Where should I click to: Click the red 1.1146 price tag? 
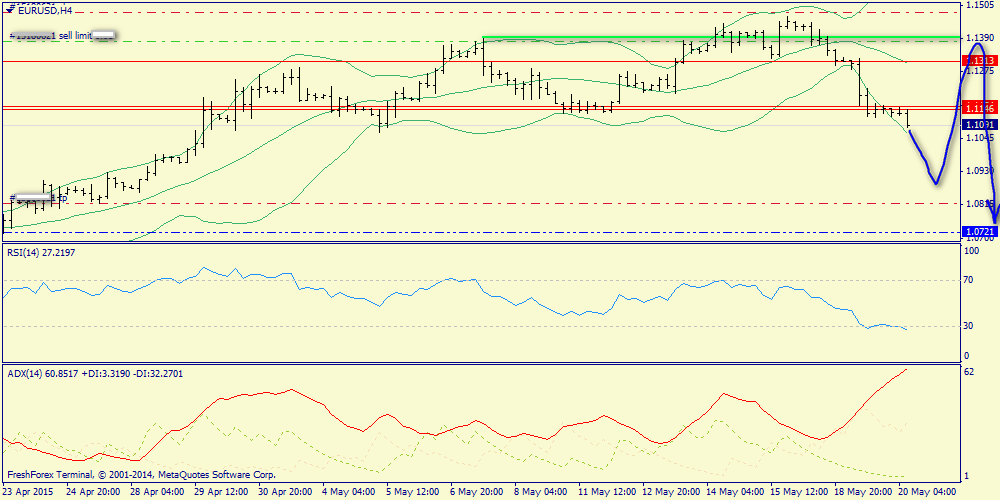point(979,106)
